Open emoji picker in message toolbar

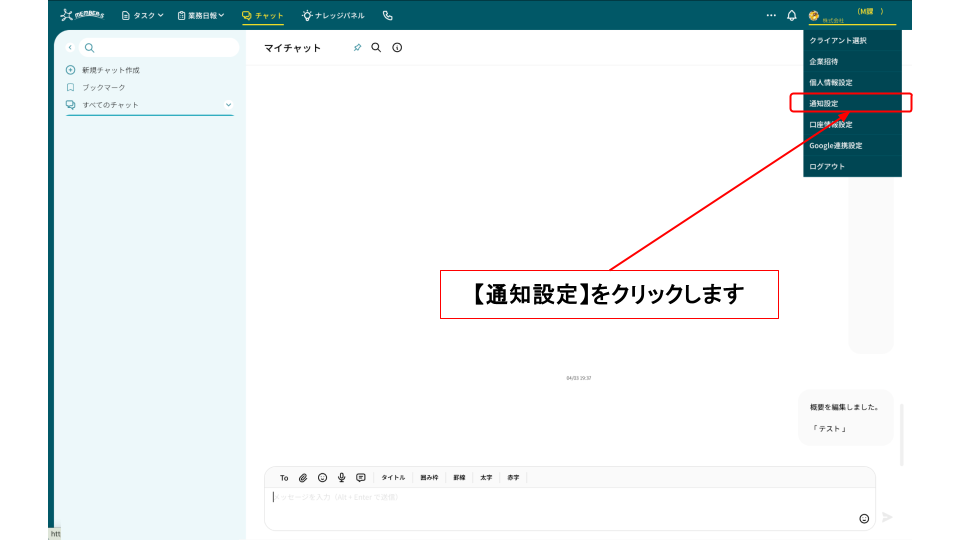(x=322, y=478)
